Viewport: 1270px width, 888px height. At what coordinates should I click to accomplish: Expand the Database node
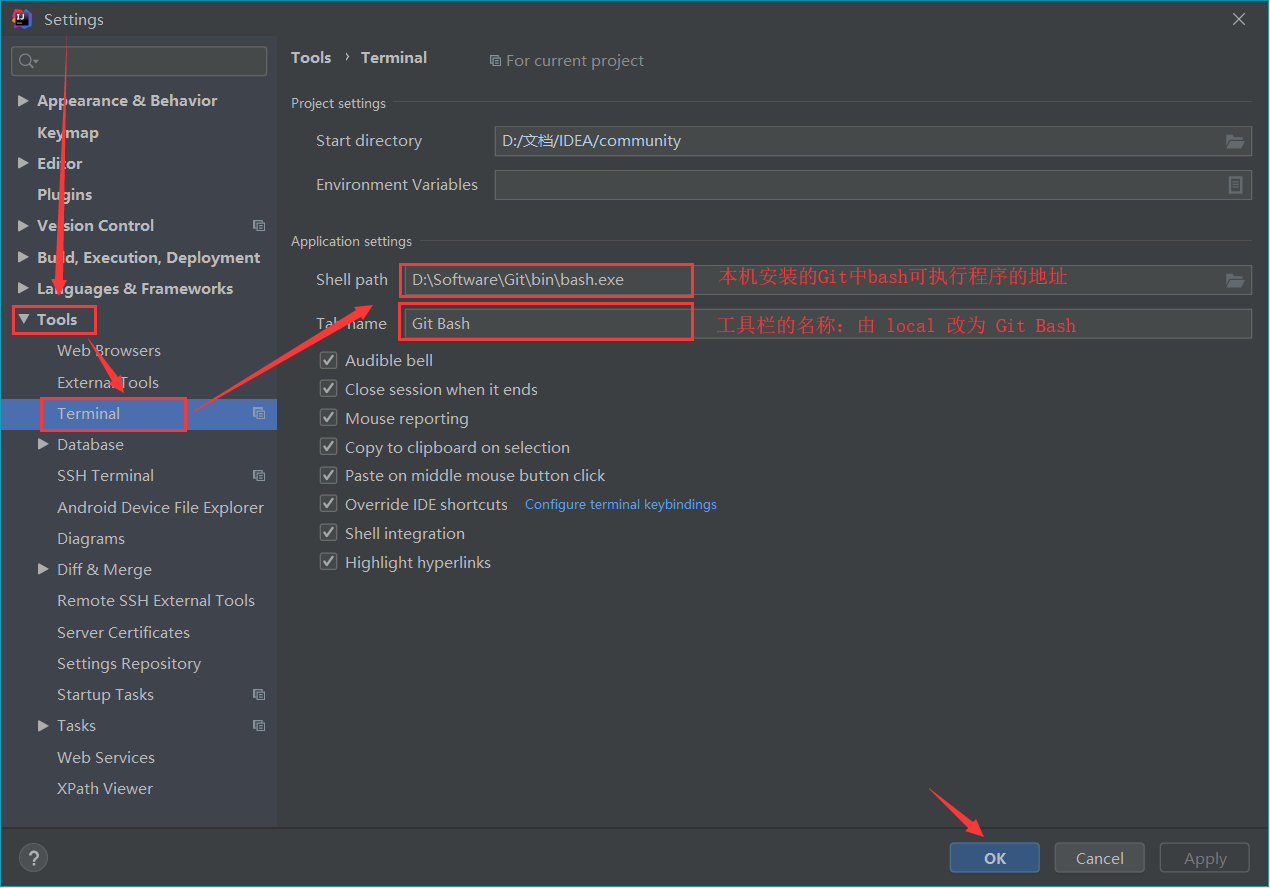41,444
